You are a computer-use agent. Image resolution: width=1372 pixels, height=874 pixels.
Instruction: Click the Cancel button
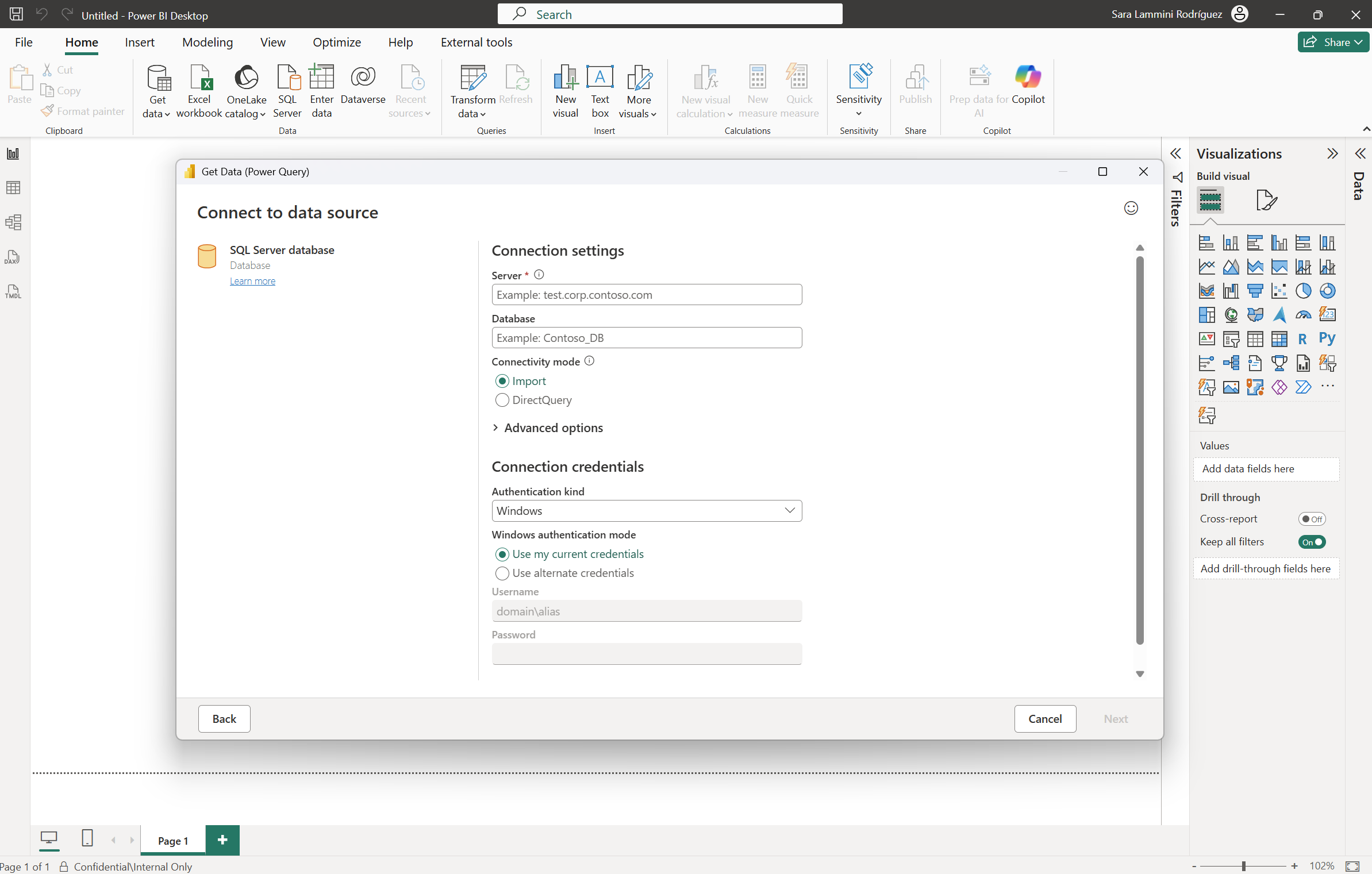click(x=1045, y=719)
